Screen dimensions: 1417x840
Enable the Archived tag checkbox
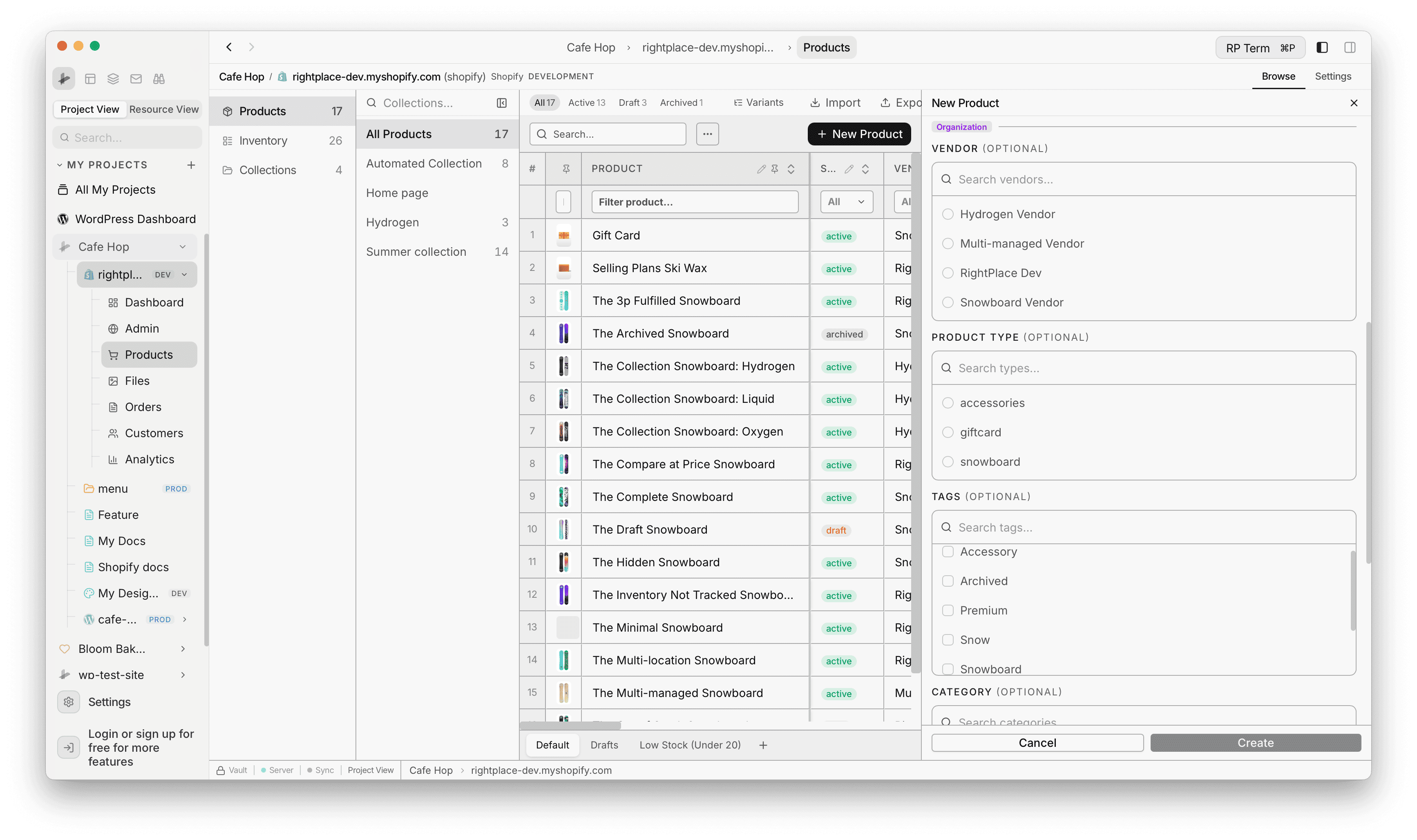coord(948,581)
